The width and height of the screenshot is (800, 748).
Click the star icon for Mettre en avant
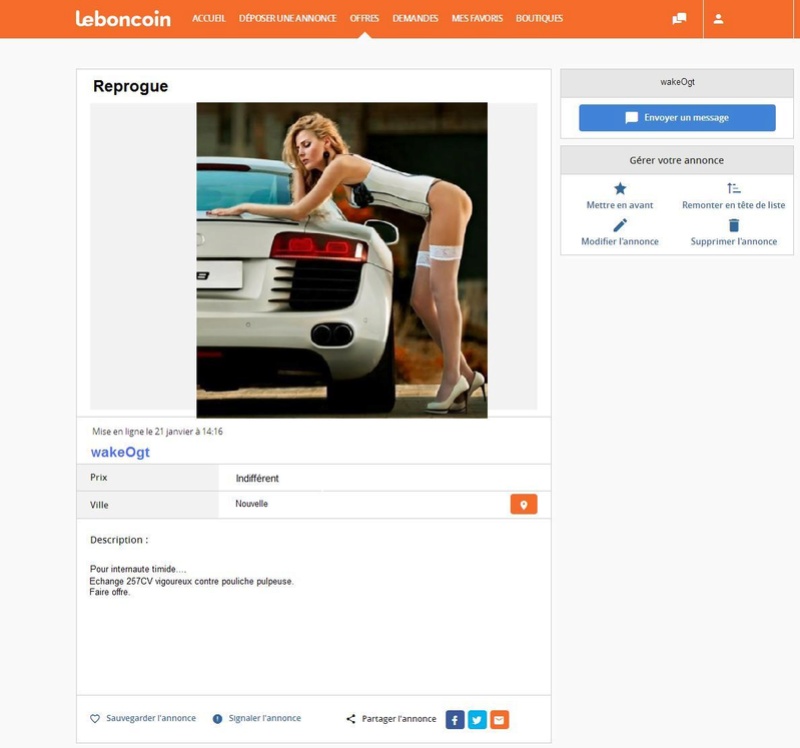pyautogui.click(x=619, y=189)
